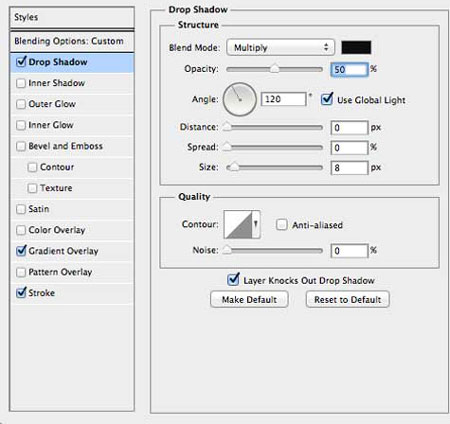Select the Inner Glow style label
450x424 pixels.
pyautogui.click(x=51, y=125)
